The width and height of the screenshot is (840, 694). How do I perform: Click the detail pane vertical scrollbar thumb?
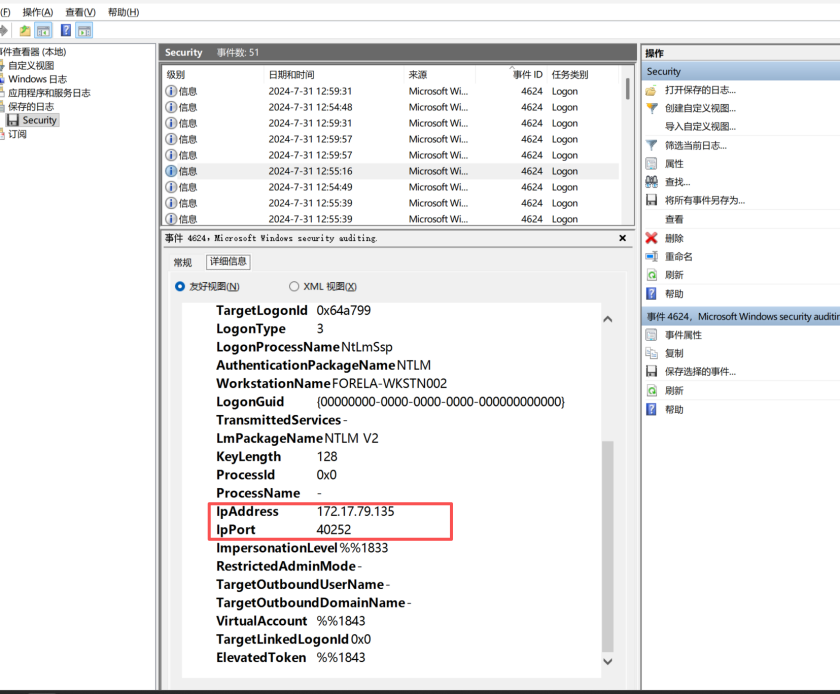click(x=607, y=540)
